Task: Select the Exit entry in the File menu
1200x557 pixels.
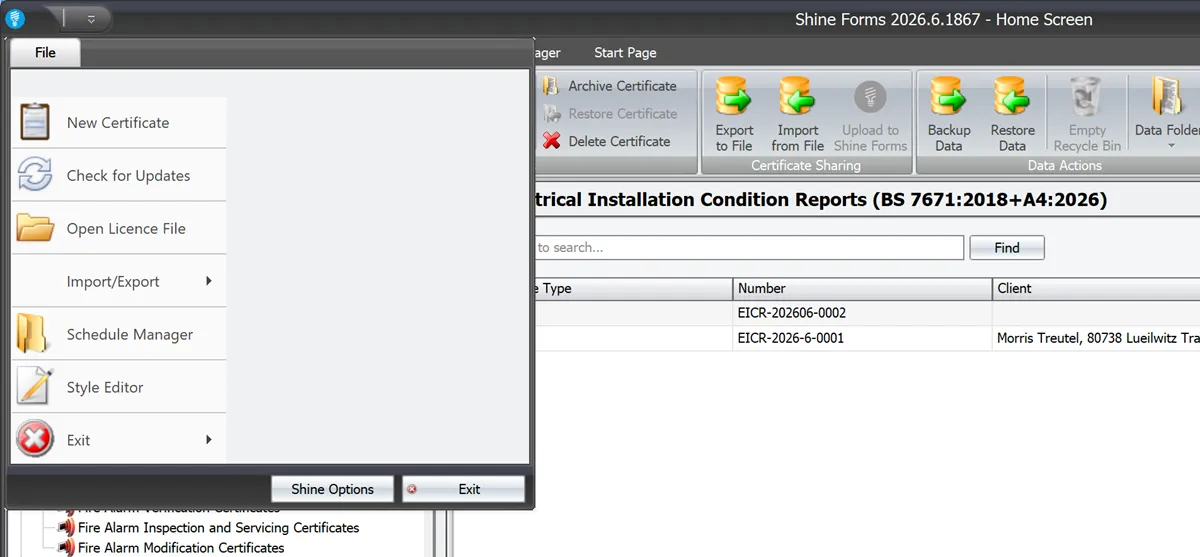Action: [119, 440]
